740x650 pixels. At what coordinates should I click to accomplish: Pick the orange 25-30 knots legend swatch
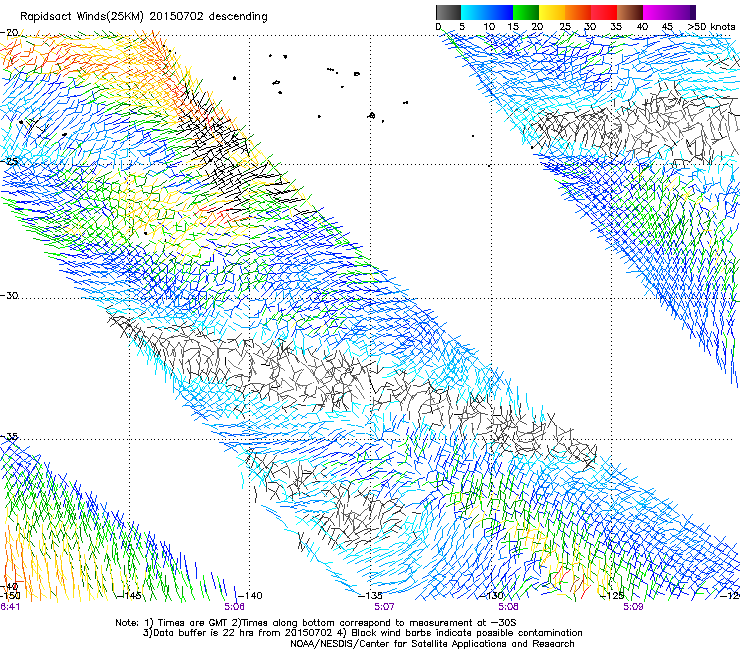click(578, 12)
